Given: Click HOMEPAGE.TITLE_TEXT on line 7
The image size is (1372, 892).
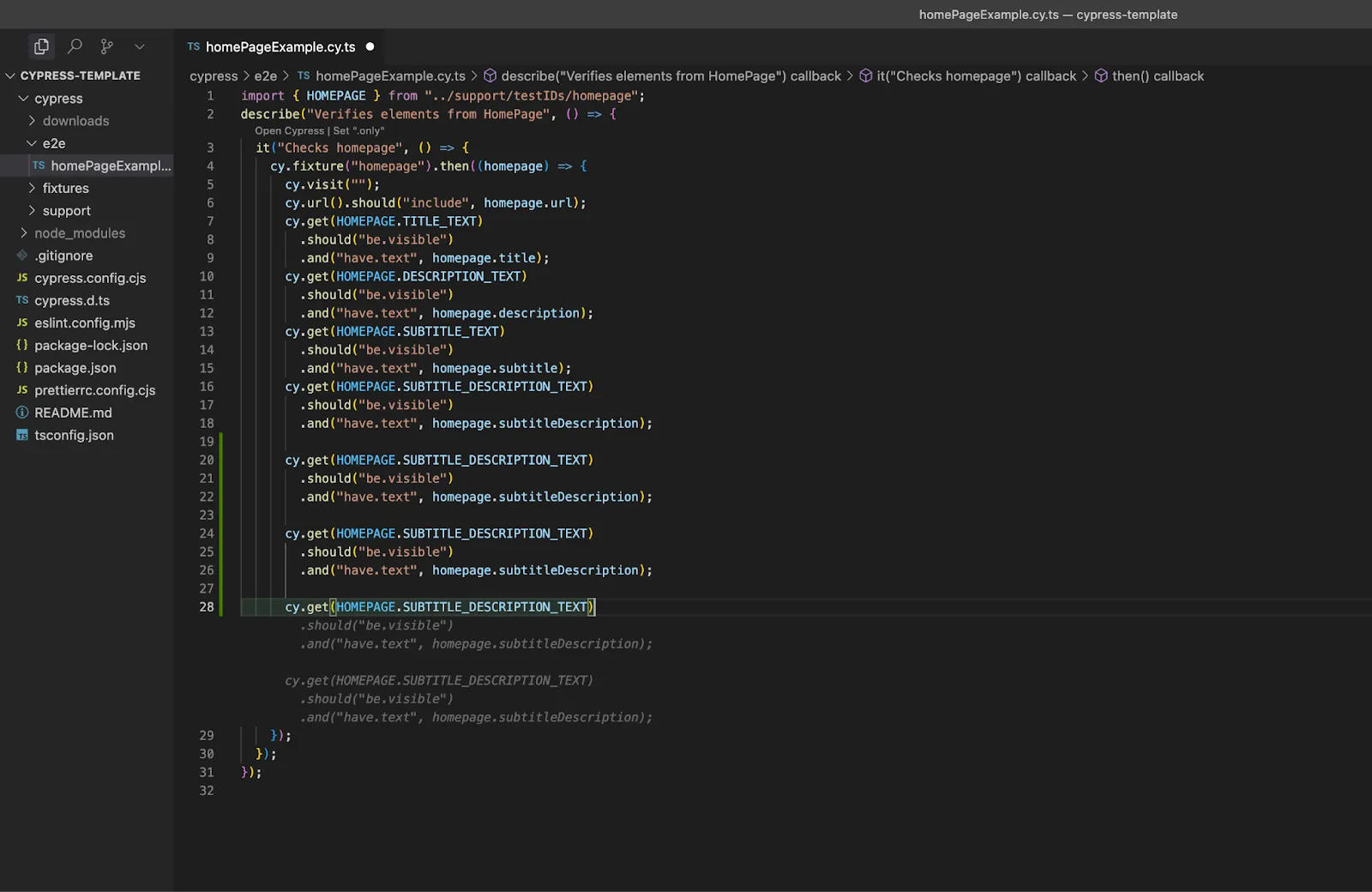Looking at the screenshot, I should 406,221.
